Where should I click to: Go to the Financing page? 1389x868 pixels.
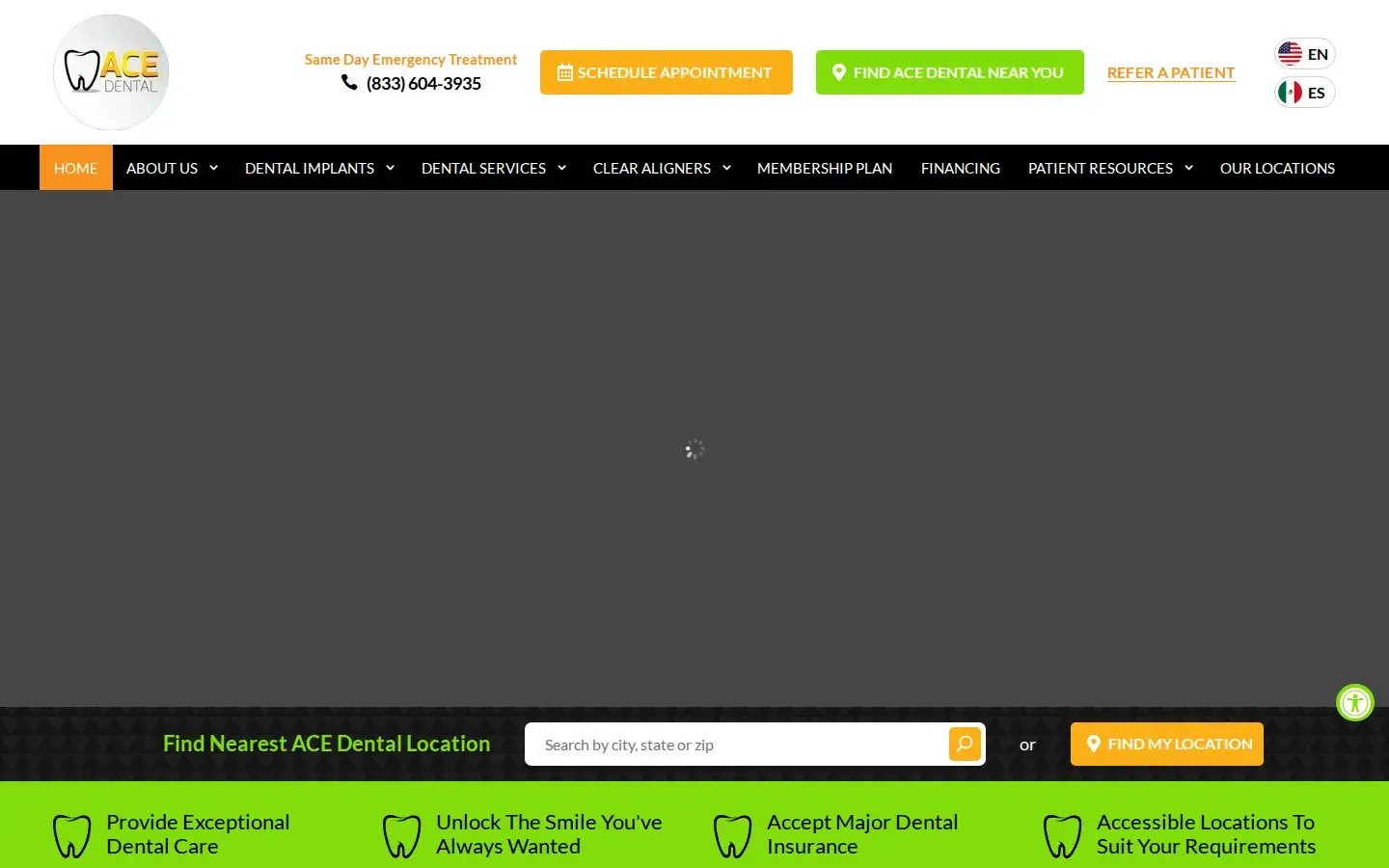961,168
